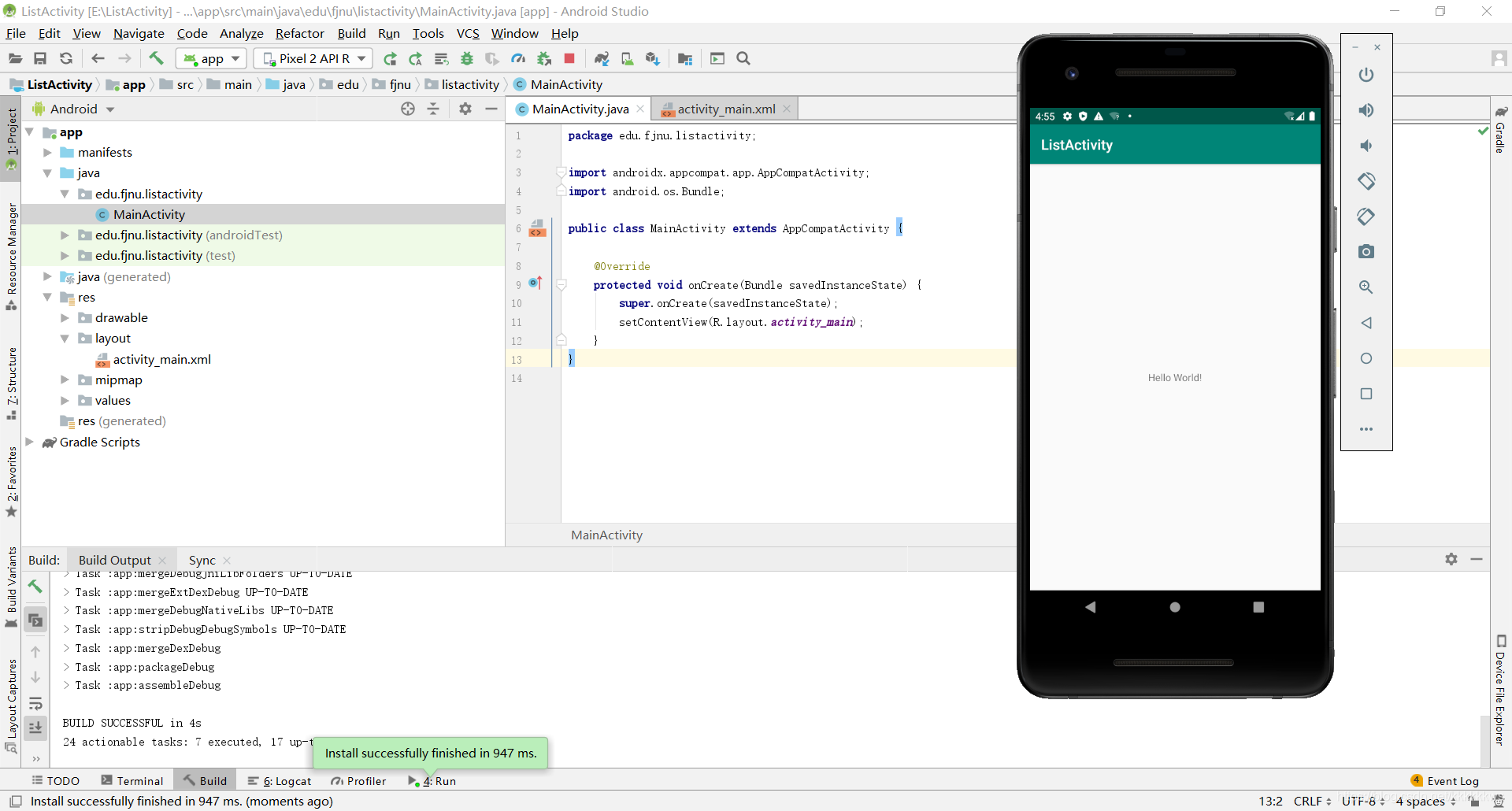Open the Logcat tool window
This screenshot has width=1512, height=811.
[280, 781]
